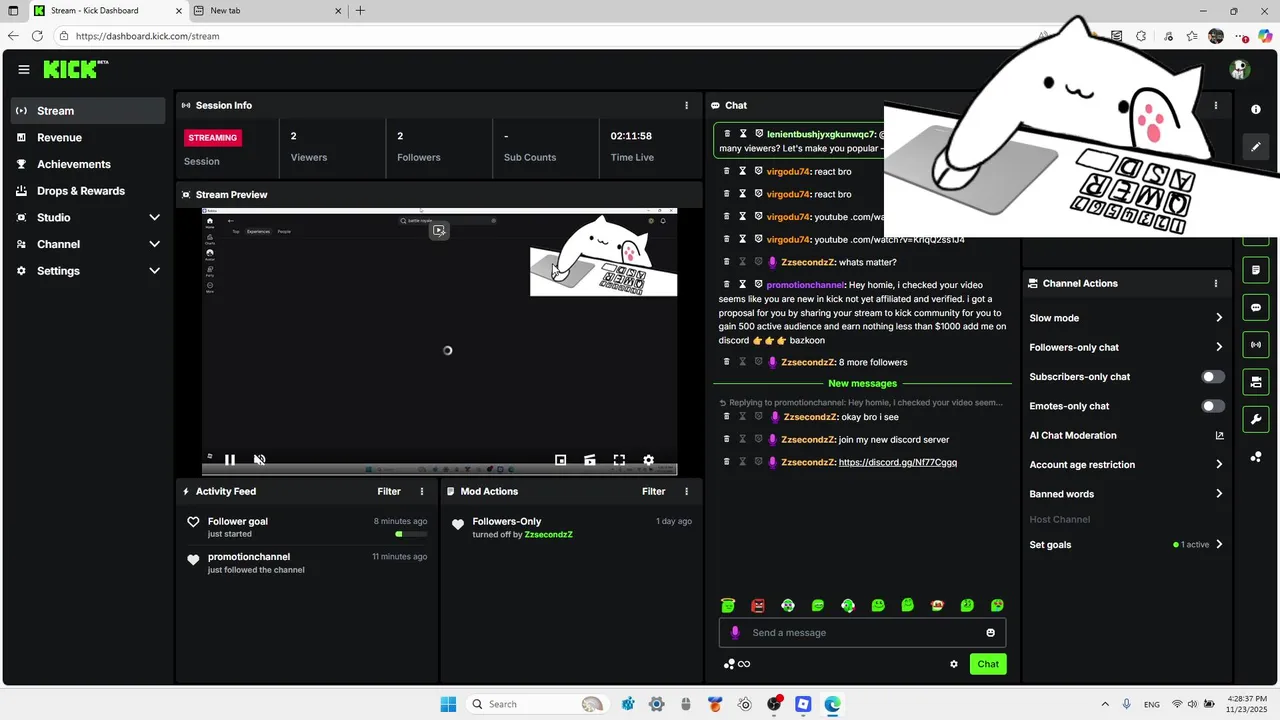The height and width of the screenshot is (720, 1280).
Task: Click the info icon in right sidebar
Action: point(1256,109)
